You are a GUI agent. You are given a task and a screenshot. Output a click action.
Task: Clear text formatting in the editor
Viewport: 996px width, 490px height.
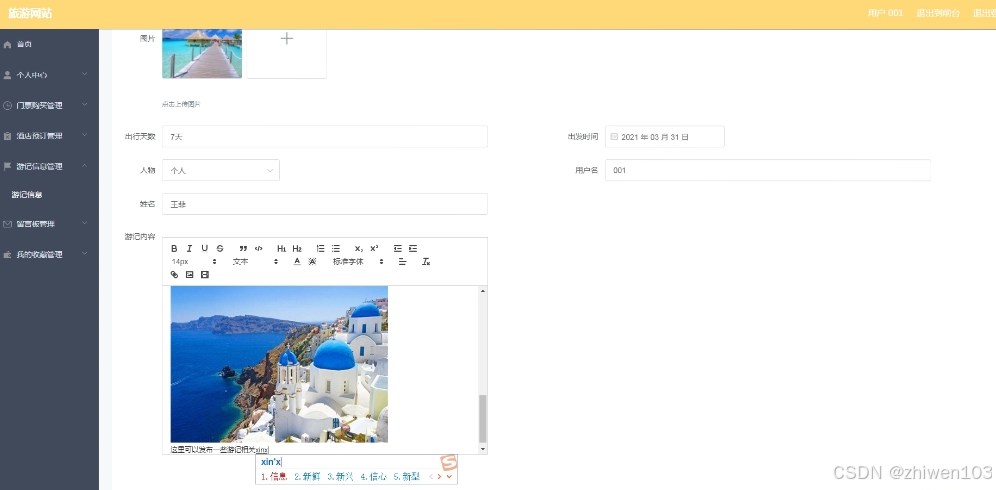click(426, 262)
